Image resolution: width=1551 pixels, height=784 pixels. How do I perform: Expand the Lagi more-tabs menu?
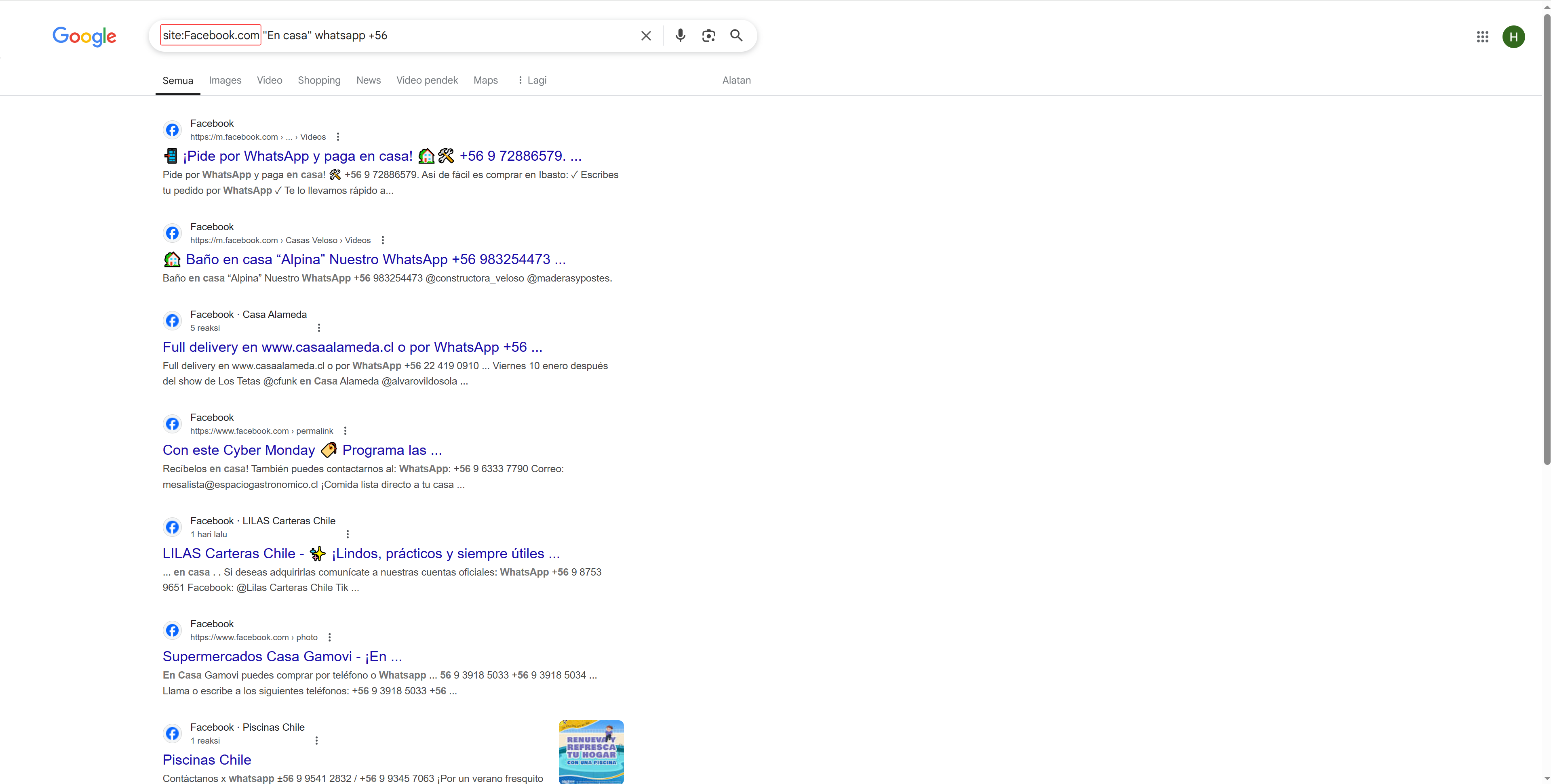(x=532, y=81)
